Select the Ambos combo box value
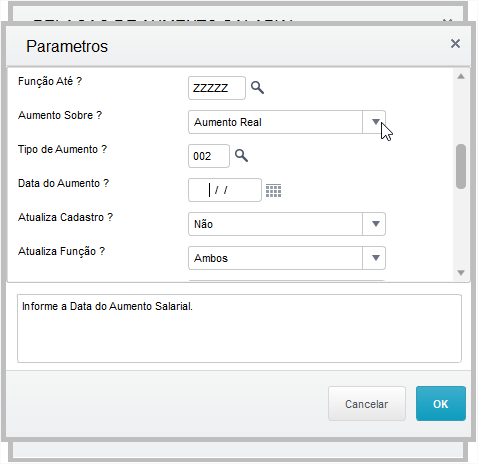 coord(275,258)
